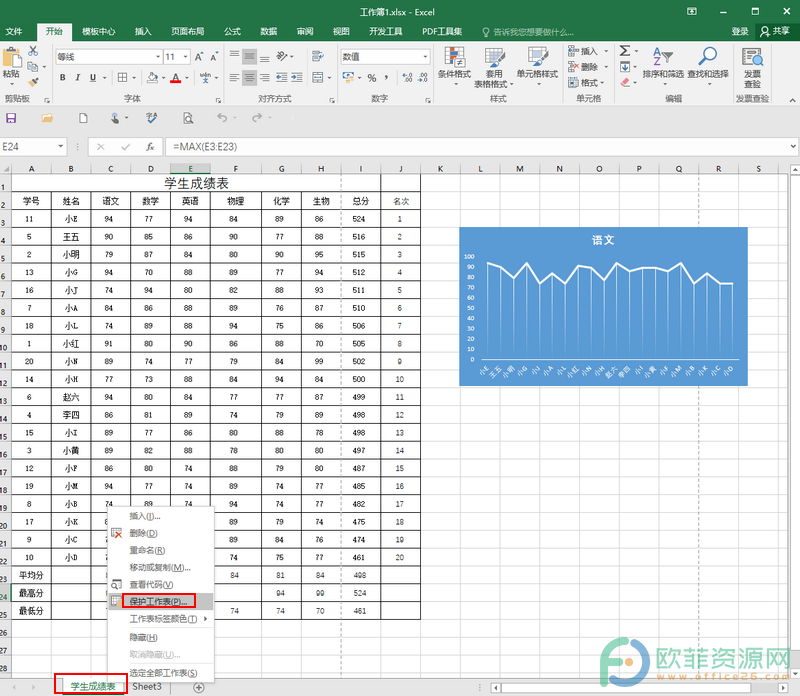Screen dimensions: 800x696
Task: Open Sort and Filter menu
Action: click(x=663, y=66)
